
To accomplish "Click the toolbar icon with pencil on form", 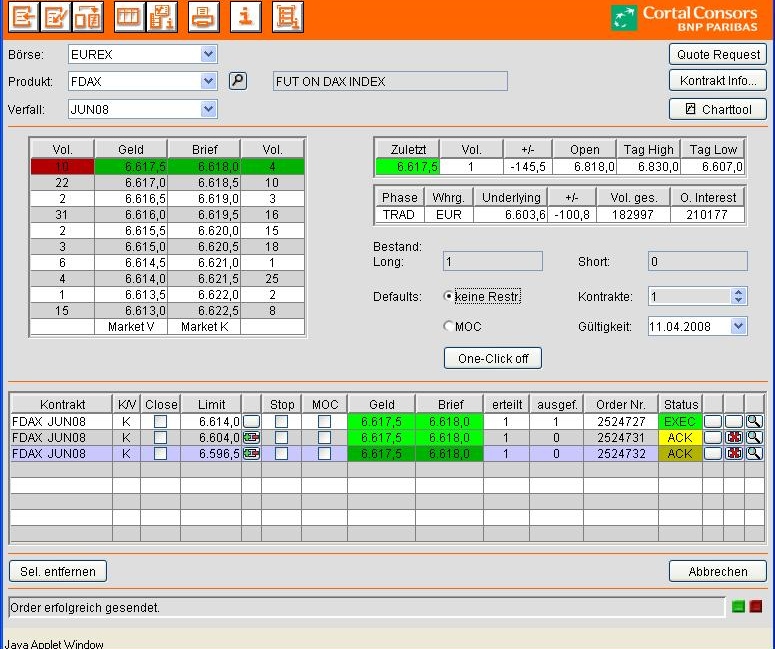I will [x=55, y=17].
